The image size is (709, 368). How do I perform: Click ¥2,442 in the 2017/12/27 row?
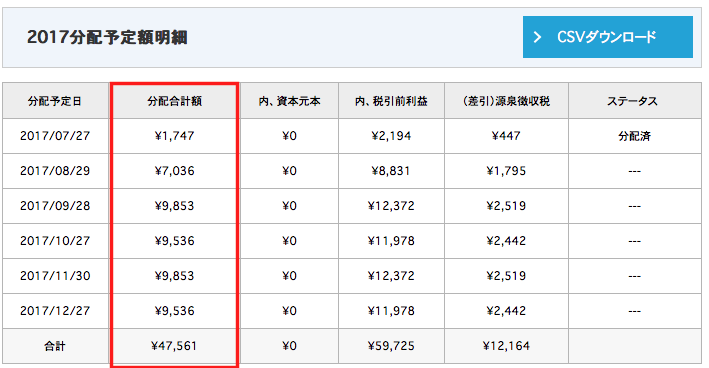pyautogui.click(x=506, y=311)
